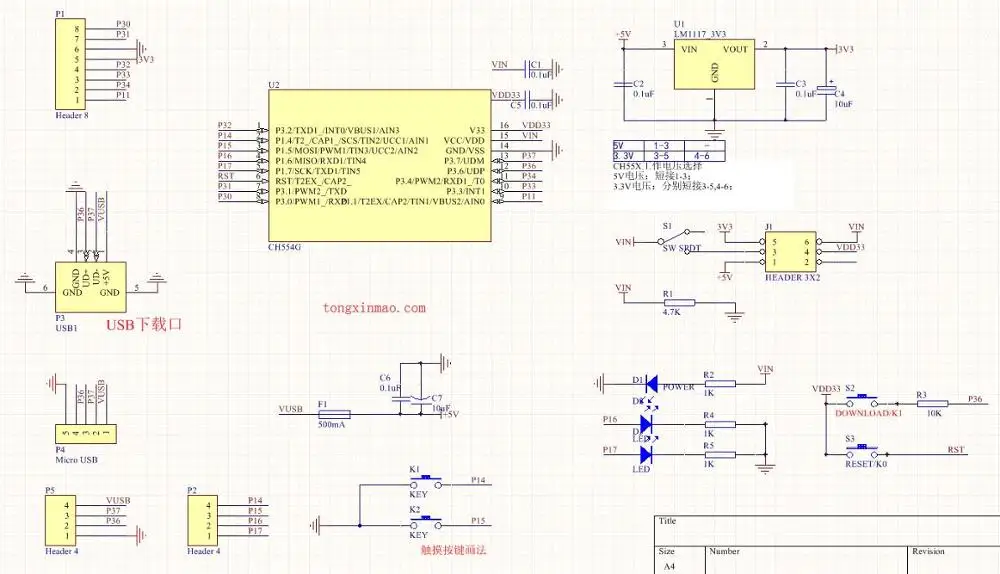The width and height of the screenshot is (1000, 574).
Task: Select the LED symbol on net P17
Action: pyautogui.click(x=645, y=454)
